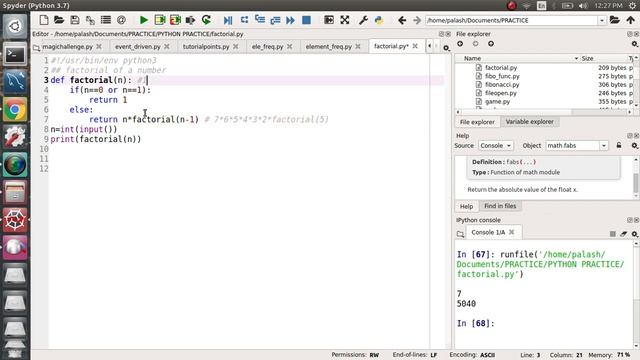Image resolution: width=640 pixels, height=360 pixels.
Task: Go to previous folder in File explorer
Action: coord(460,44)
